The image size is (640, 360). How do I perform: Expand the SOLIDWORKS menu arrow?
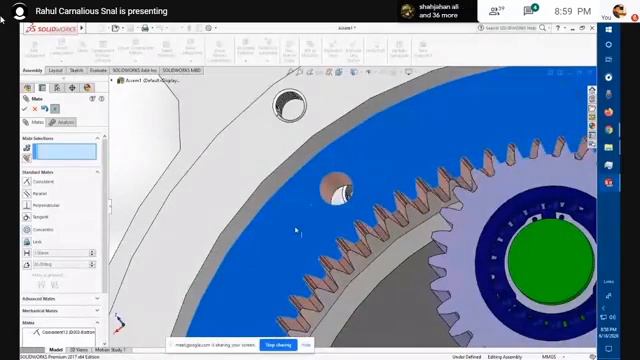(82, 28)
